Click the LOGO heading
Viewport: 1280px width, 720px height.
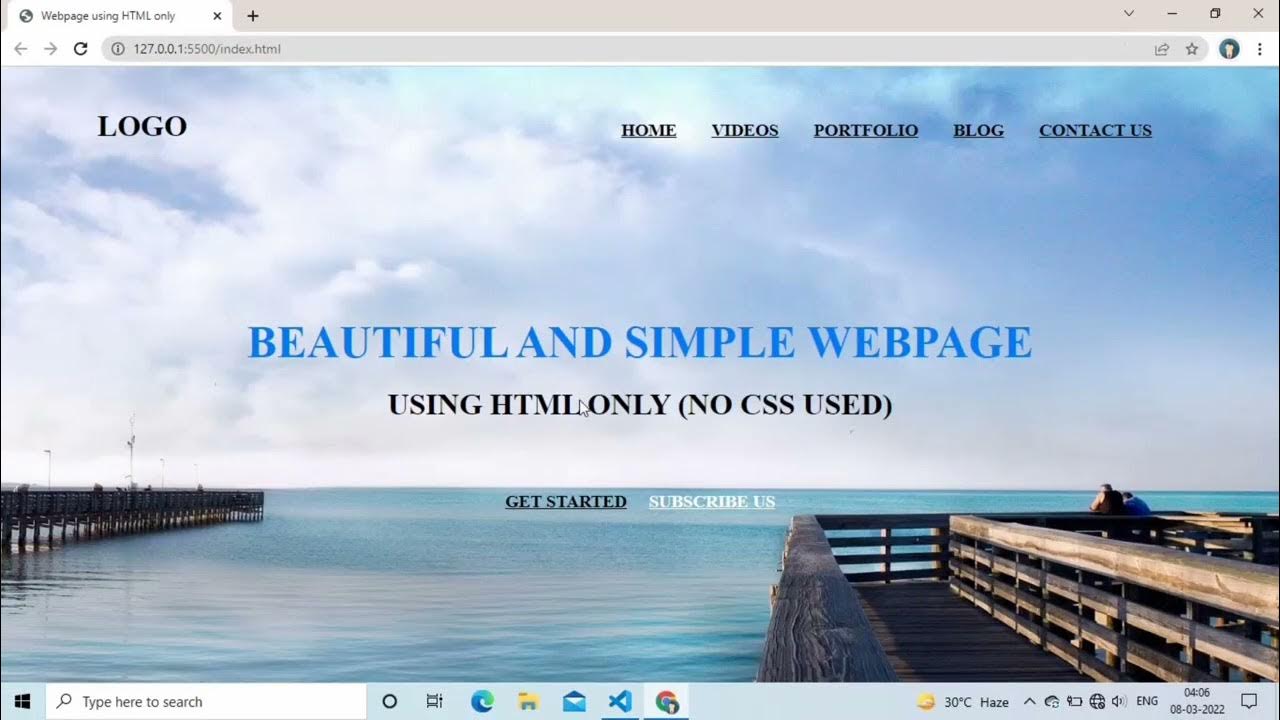142,127
